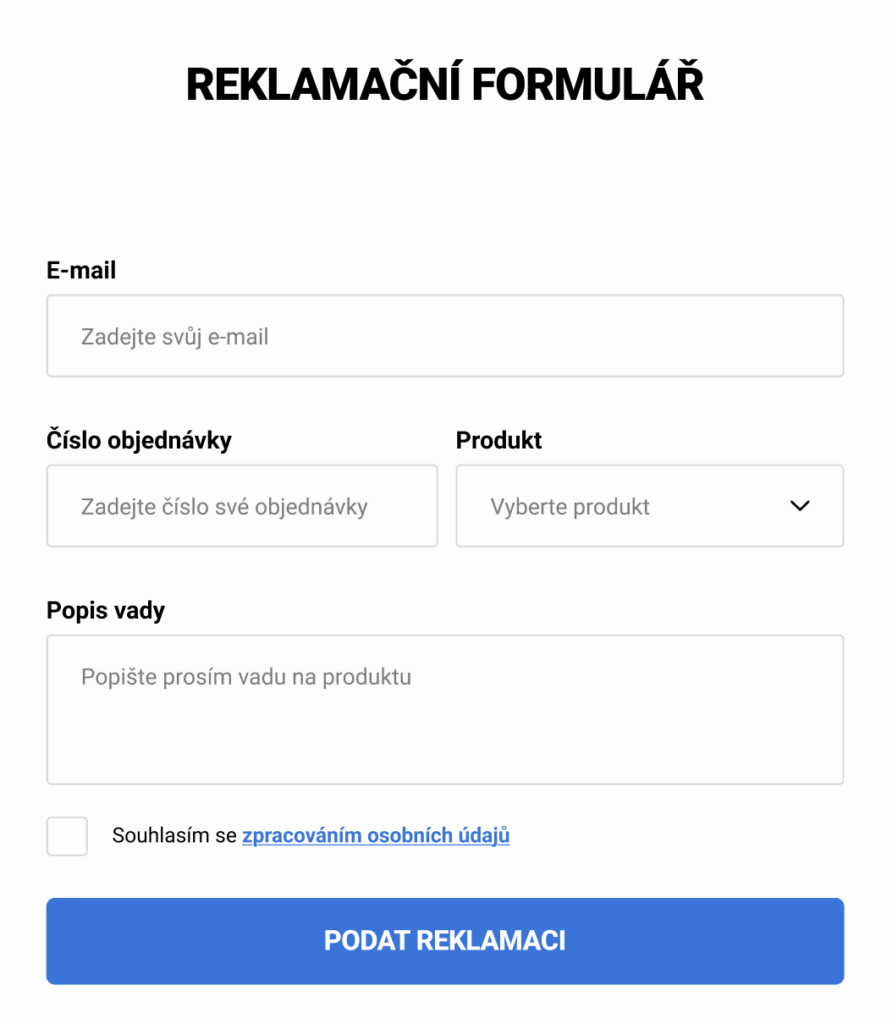Click the Popis vady label
Image resolution: width=892 pixels, height=1024 pixels.
point(106,611)
